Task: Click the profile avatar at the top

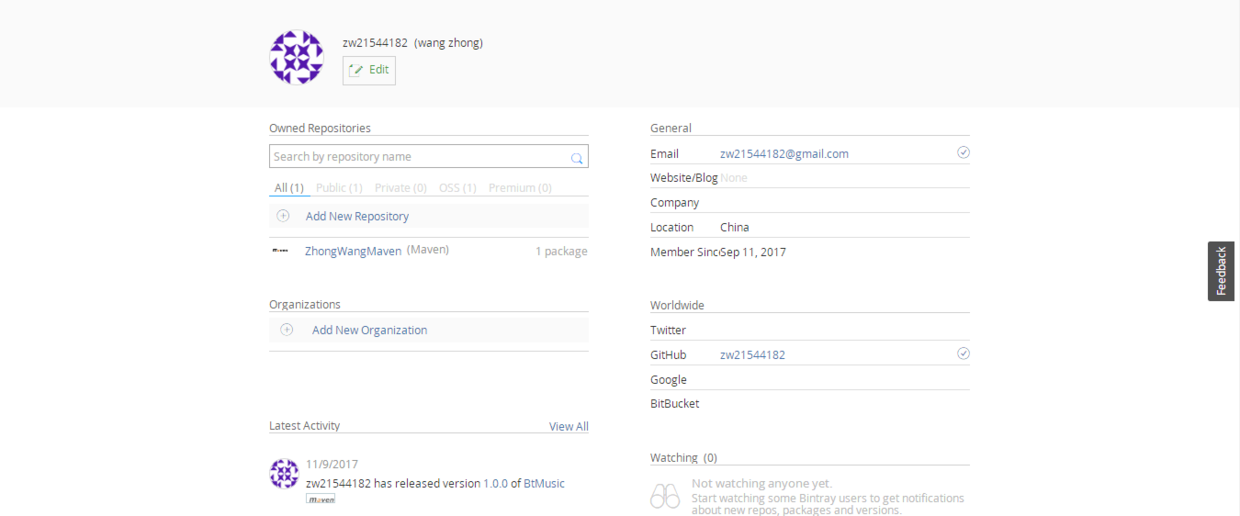Action: pyautogui.click(x=297, y=57)
